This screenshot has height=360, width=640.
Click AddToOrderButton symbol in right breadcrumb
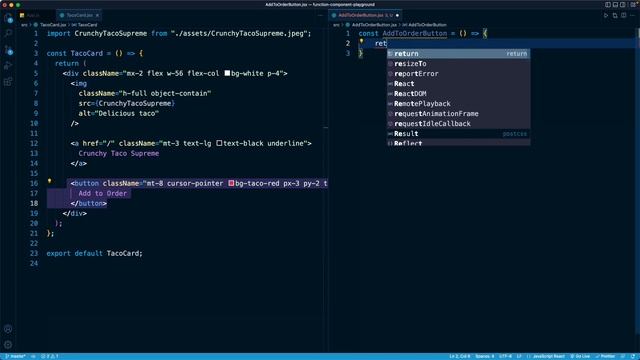click(427, 25)
